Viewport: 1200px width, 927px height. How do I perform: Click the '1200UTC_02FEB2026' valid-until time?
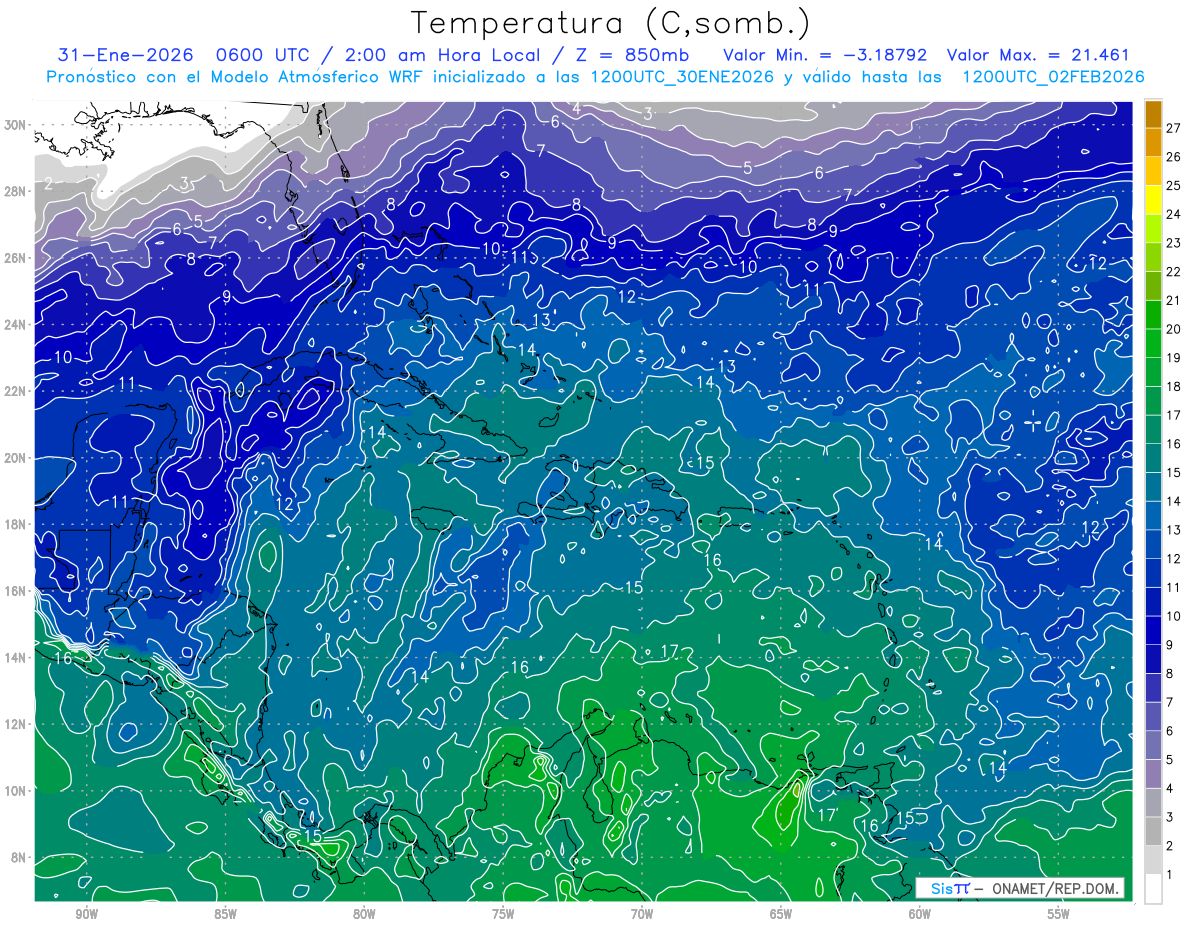pyautogui.click(x=1053, y=77)
